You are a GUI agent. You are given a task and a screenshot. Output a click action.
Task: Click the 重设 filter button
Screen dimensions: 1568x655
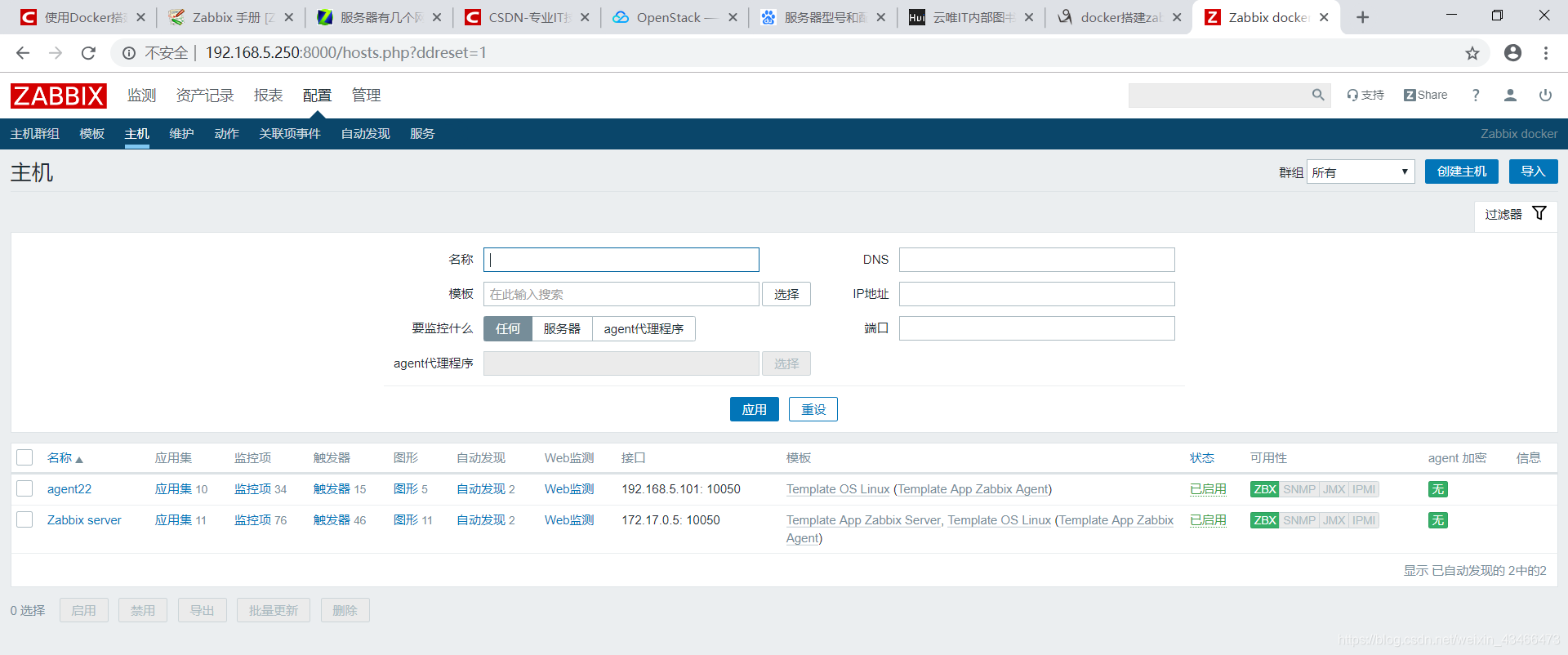[x=813, y=409]
